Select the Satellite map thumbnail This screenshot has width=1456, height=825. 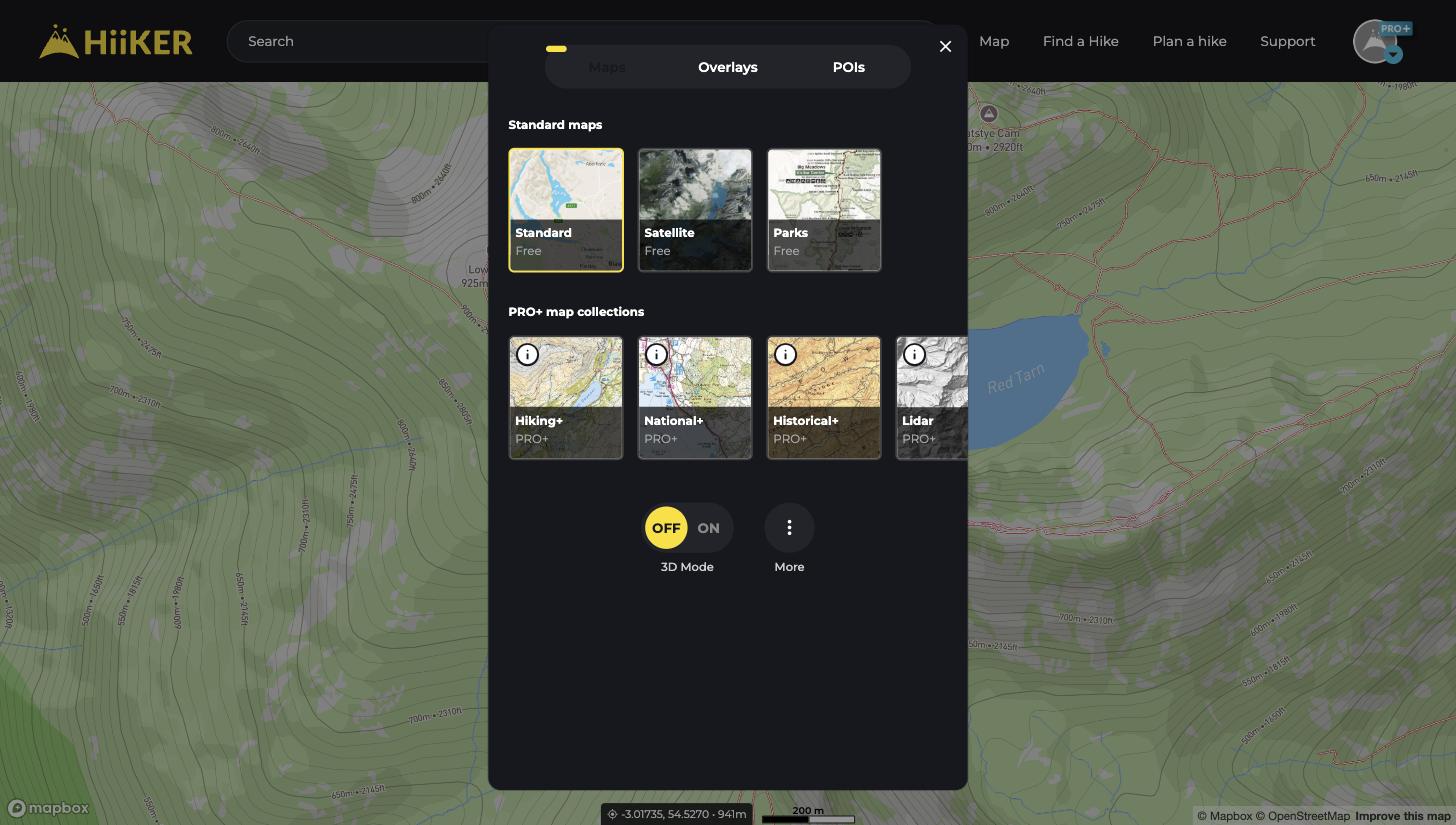pos(695,210)
